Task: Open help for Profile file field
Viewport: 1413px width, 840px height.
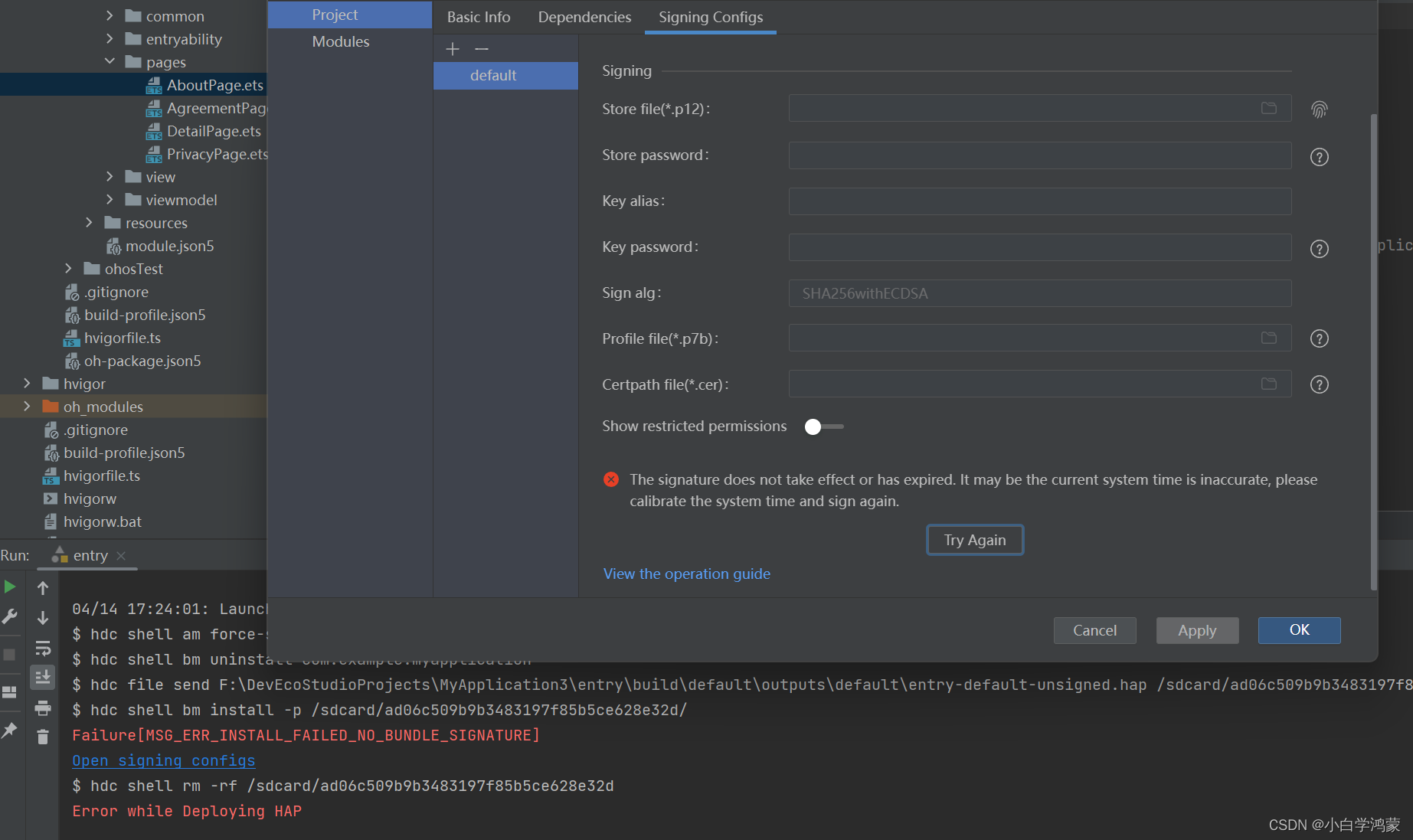Action: [x=1319, y=338]
